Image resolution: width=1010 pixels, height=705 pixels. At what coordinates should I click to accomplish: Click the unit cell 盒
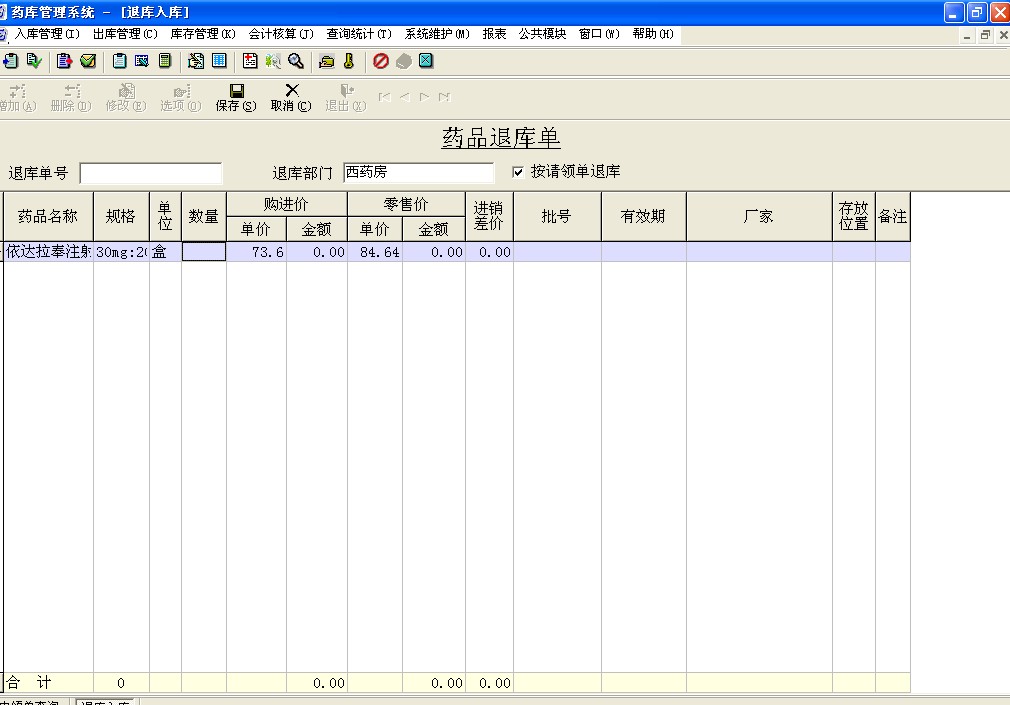tap(165, 252)
